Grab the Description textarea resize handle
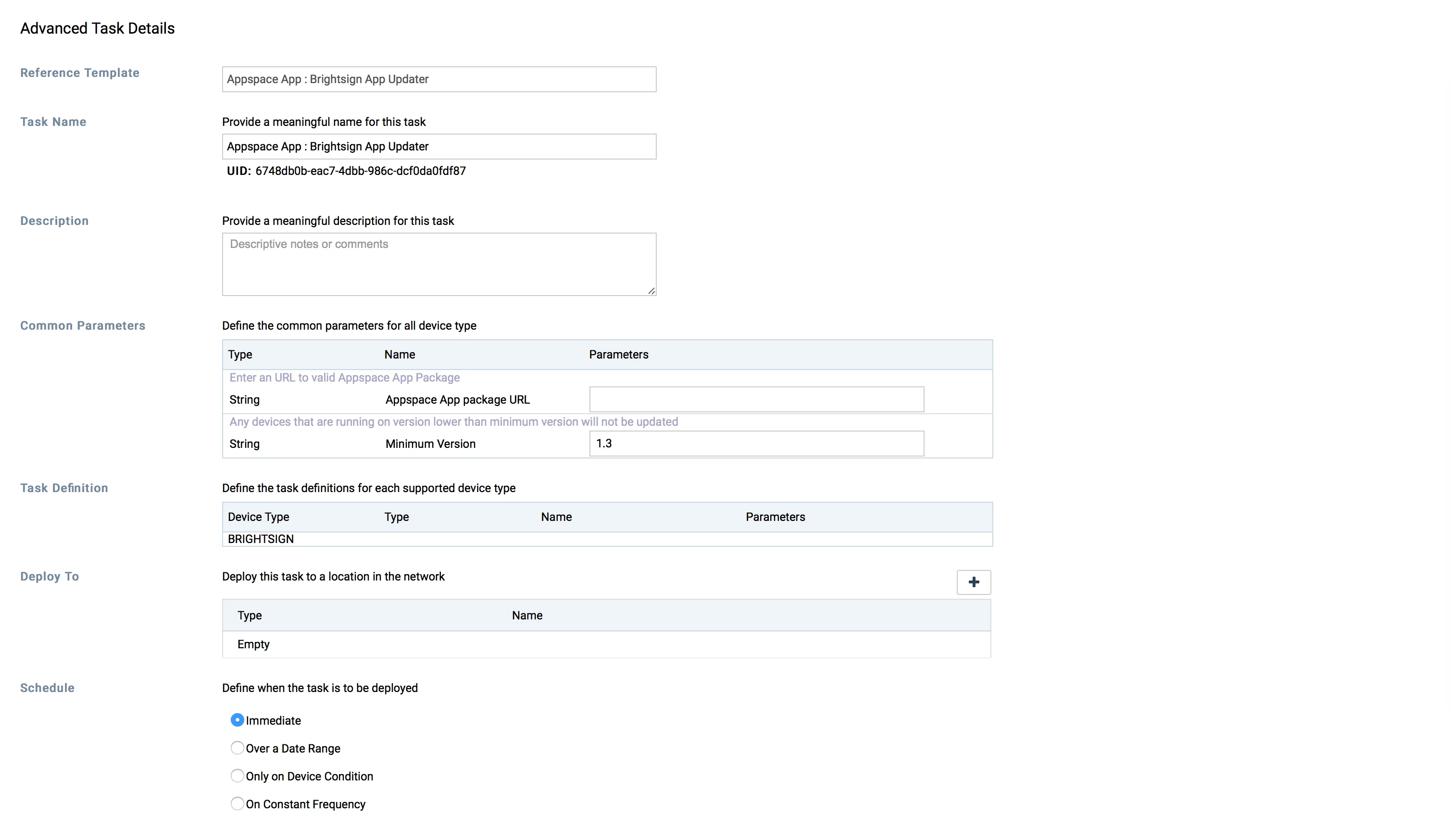This screenshot has height=840, width=1451. [x=651, y=291]
